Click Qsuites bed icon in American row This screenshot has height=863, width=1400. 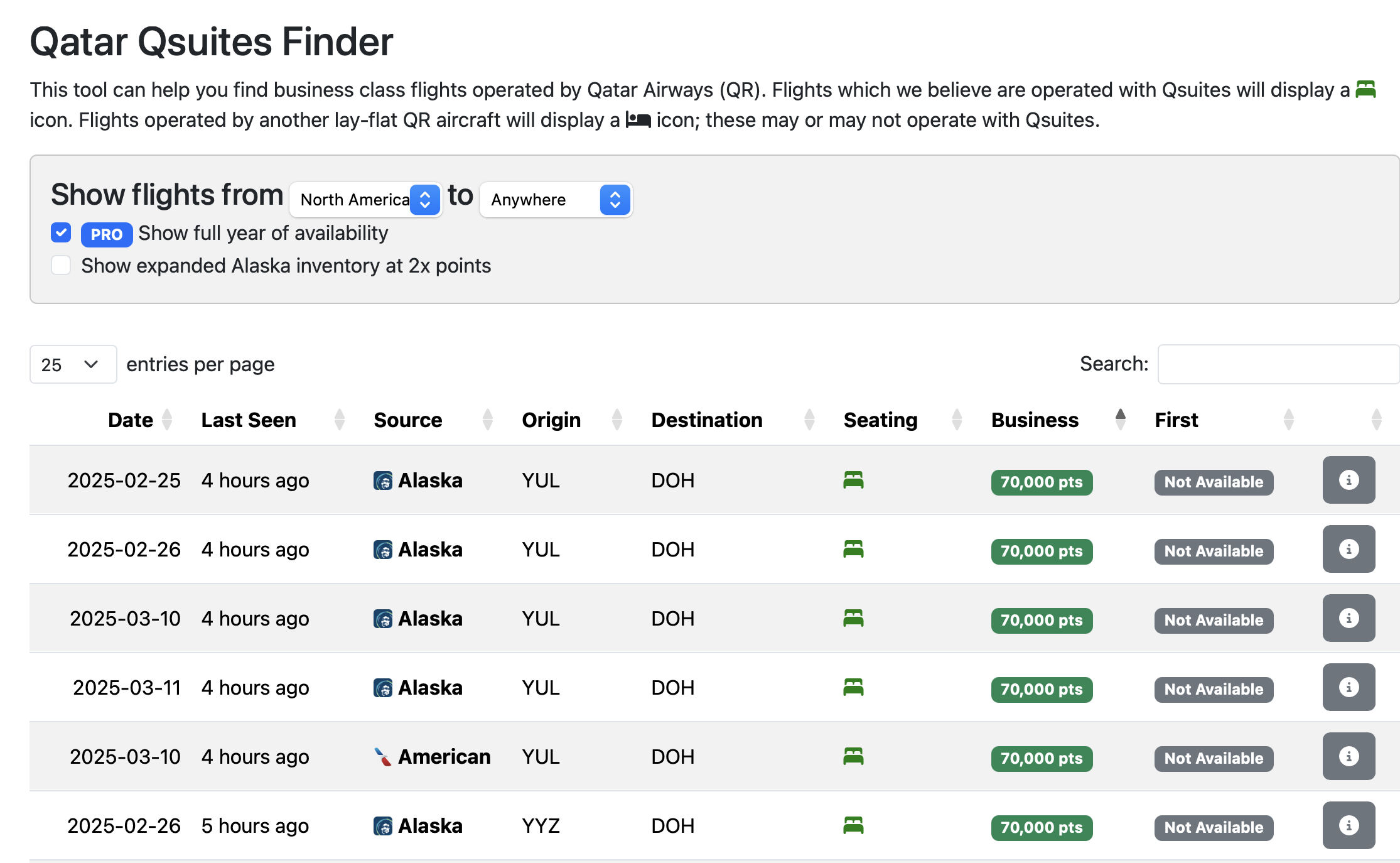click(x=853, y=756)
